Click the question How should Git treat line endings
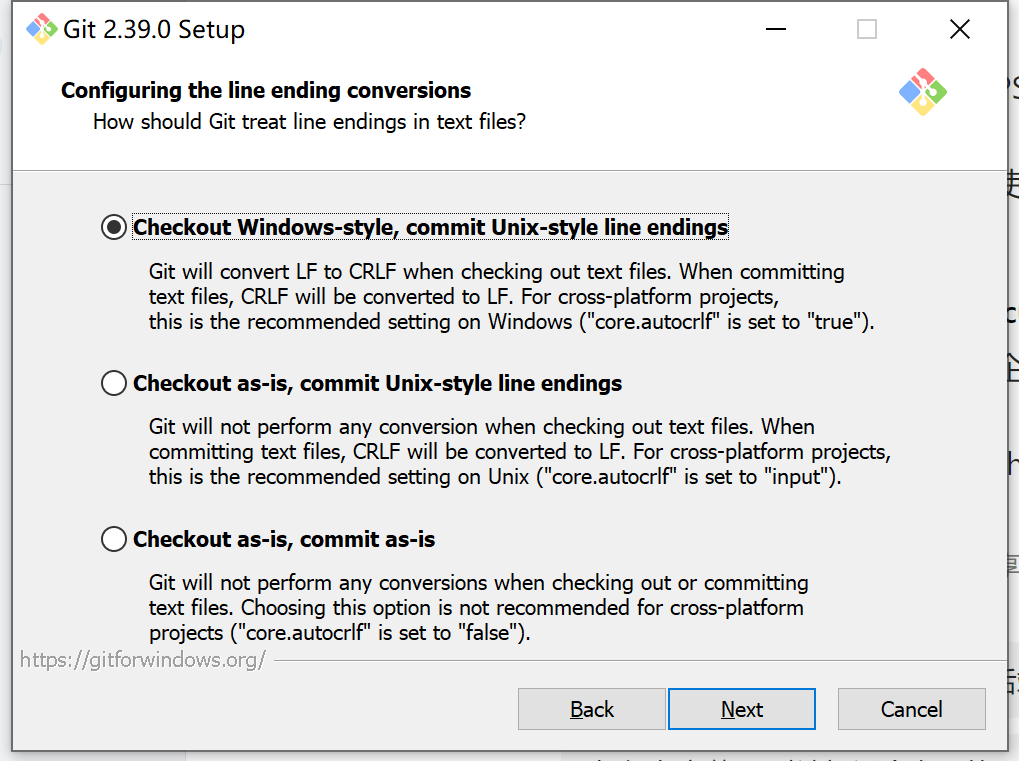The width and height of the screenshot is (1019, 761). pos(310,122)
